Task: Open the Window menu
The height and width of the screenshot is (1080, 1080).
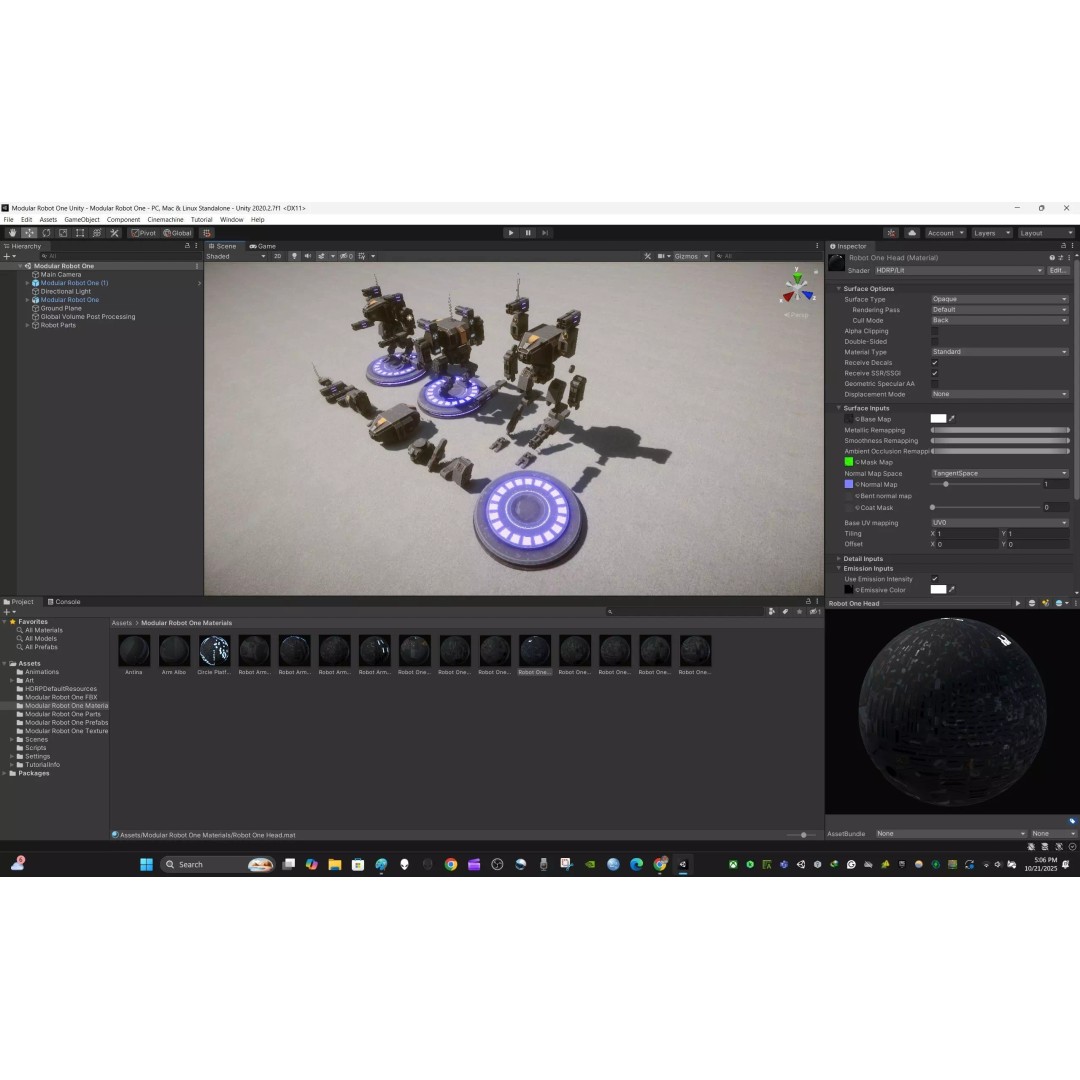Action: 231,220
